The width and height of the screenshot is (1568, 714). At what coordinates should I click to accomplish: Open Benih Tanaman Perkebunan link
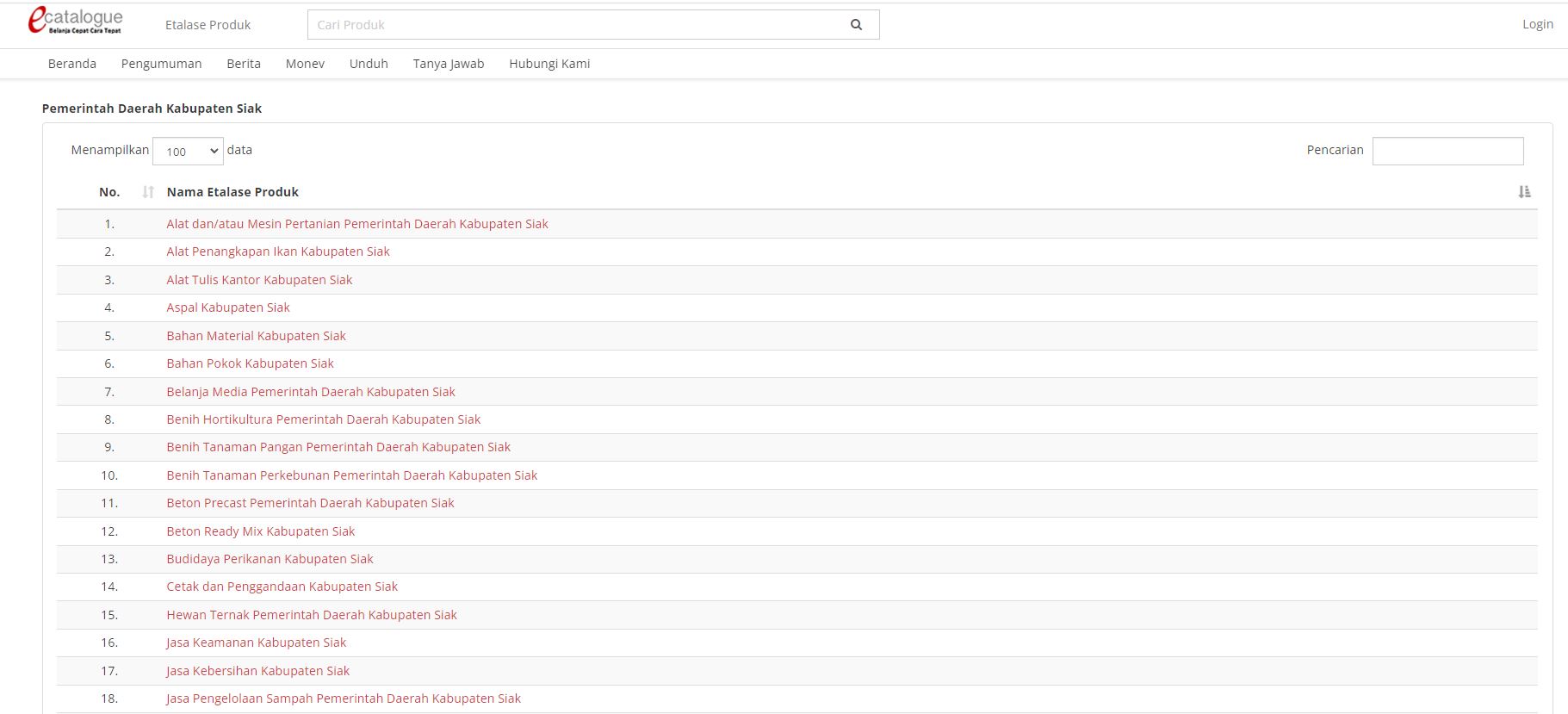pos(352,475)
